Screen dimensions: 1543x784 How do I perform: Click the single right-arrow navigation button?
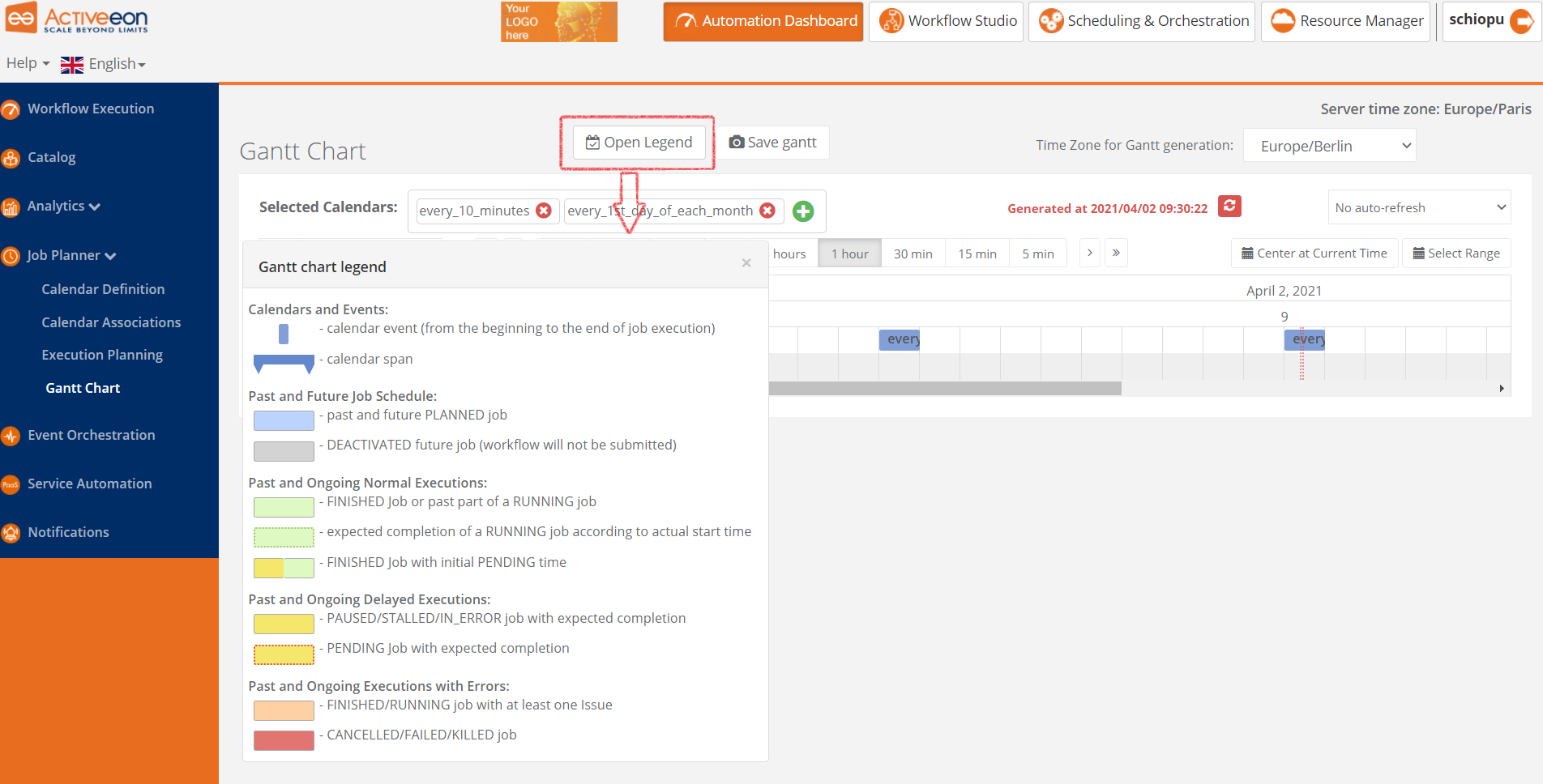tap(1090, 253)
